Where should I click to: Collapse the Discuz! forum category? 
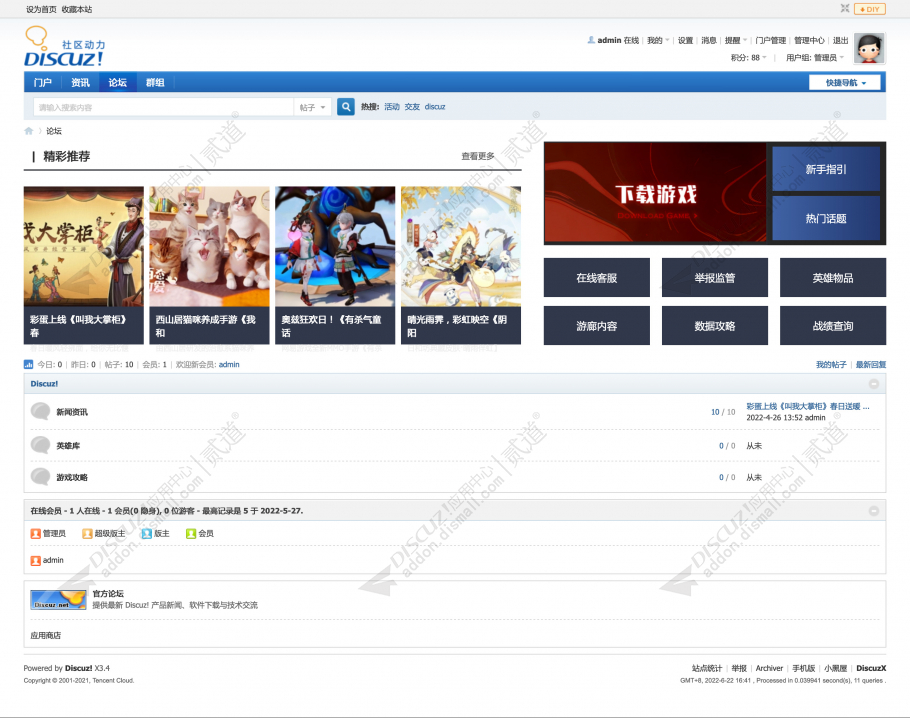point(873,384)
